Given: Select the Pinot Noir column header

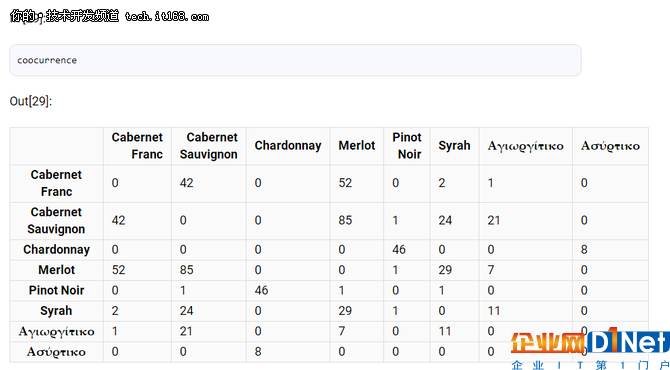Looking at the screenshot, I should (x=407, y=146).
